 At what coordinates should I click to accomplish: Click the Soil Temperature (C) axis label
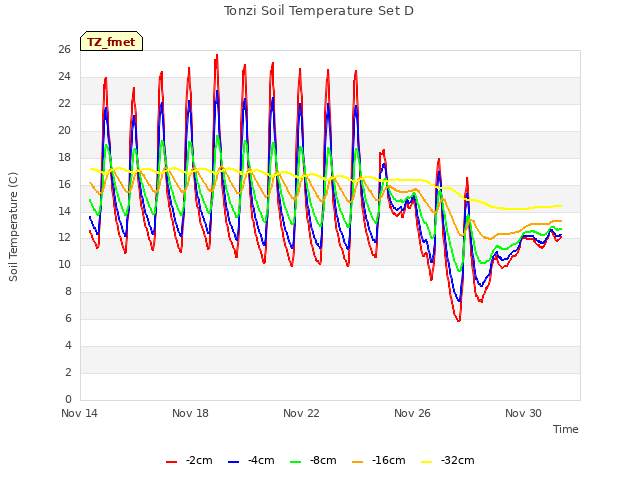point(13,227)
